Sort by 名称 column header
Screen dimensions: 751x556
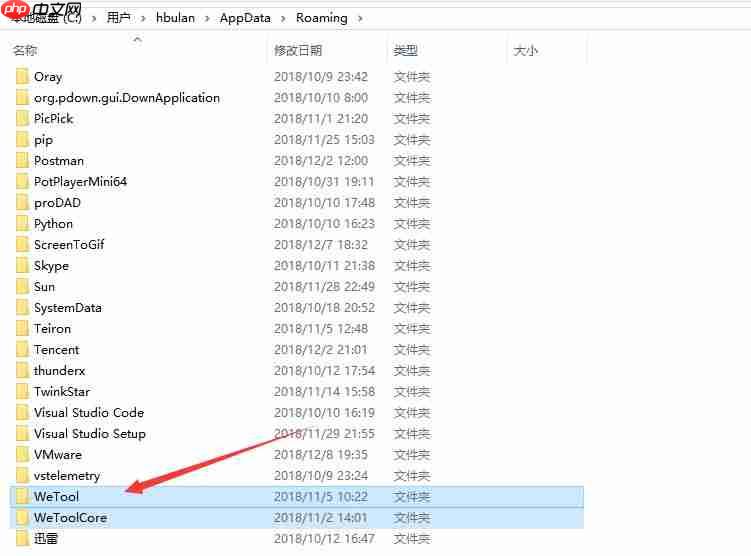(25, 50)
